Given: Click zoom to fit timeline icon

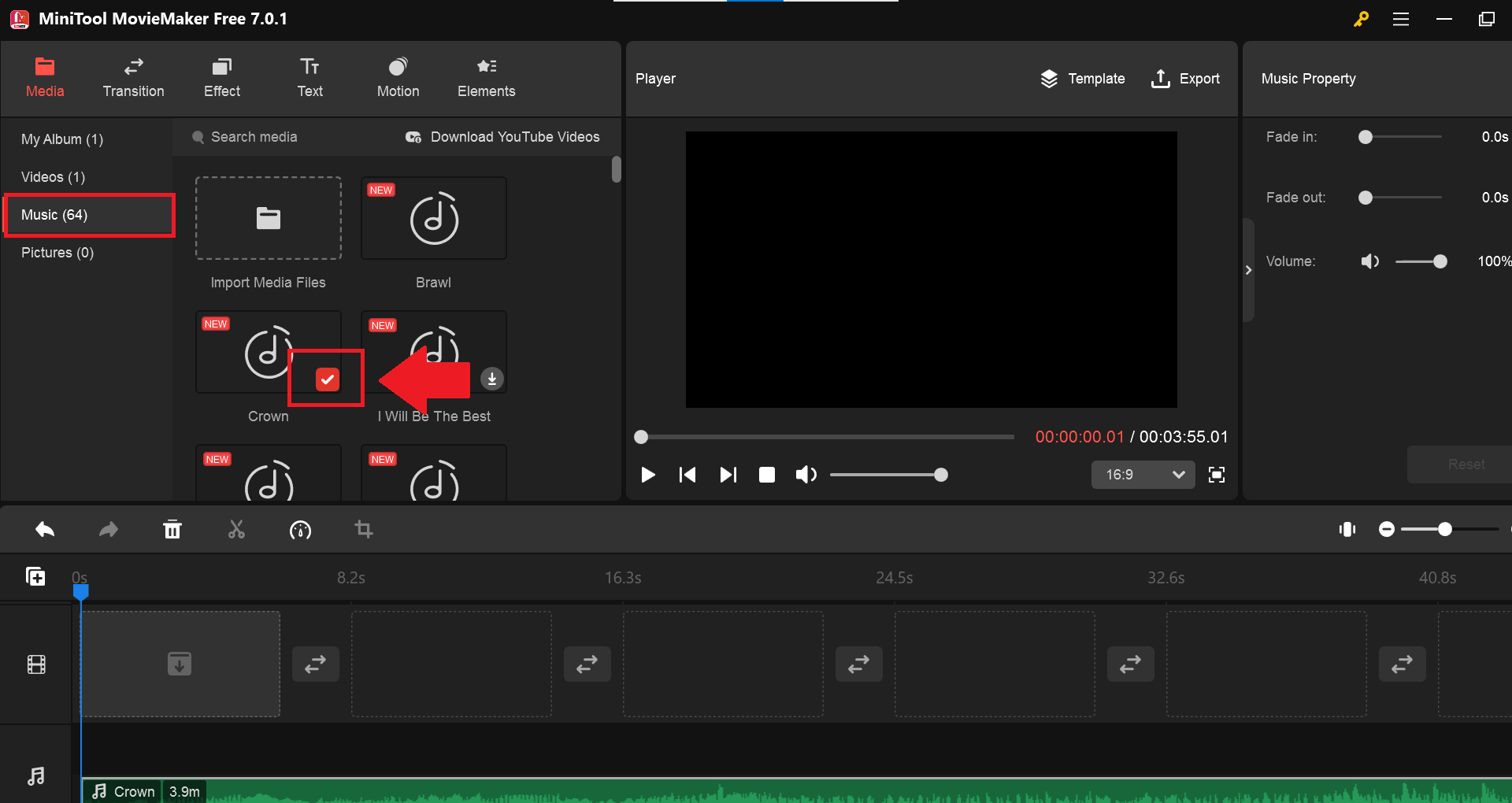Looking at the screenshot, I should (x=1347, y=530).
